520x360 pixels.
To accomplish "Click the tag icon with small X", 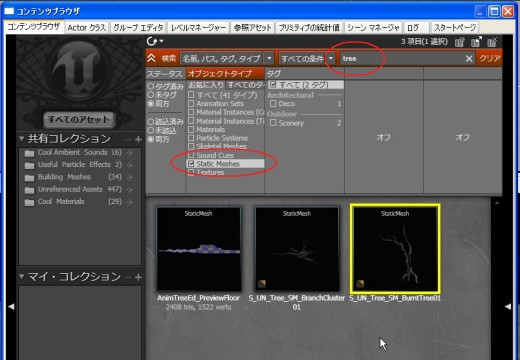I will tap(492, 42).
